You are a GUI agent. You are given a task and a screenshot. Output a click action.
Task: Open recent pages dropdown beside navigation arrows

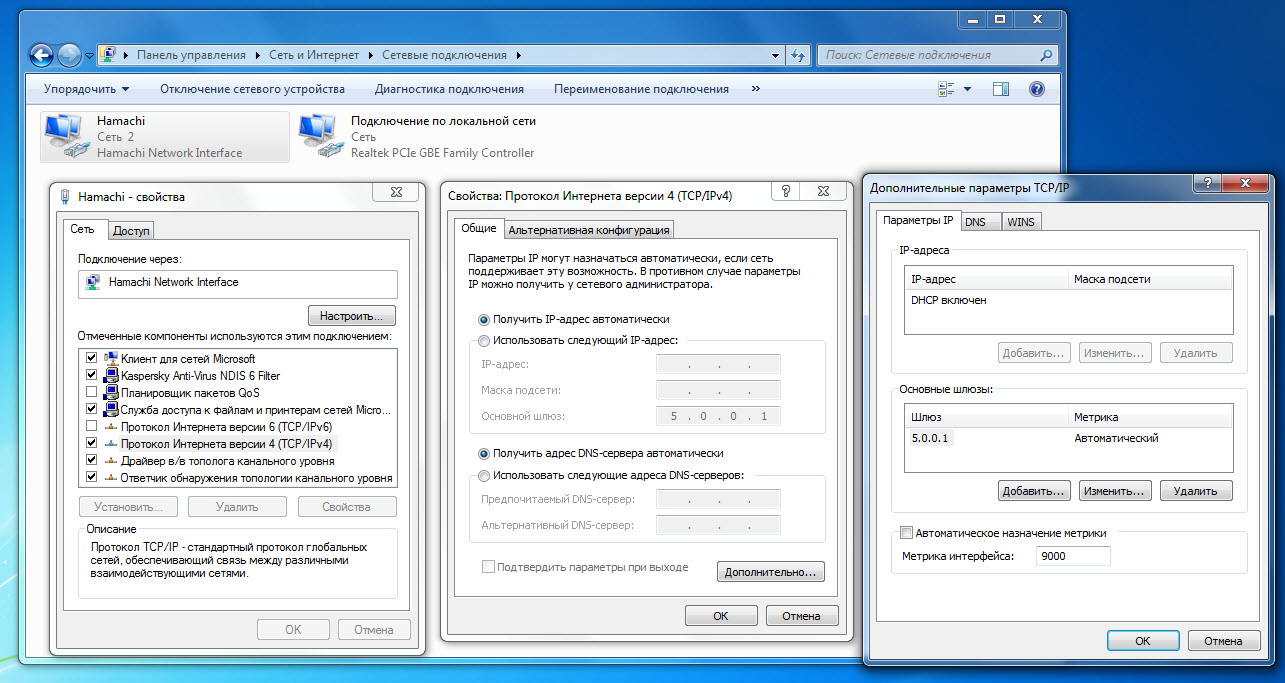90,56
